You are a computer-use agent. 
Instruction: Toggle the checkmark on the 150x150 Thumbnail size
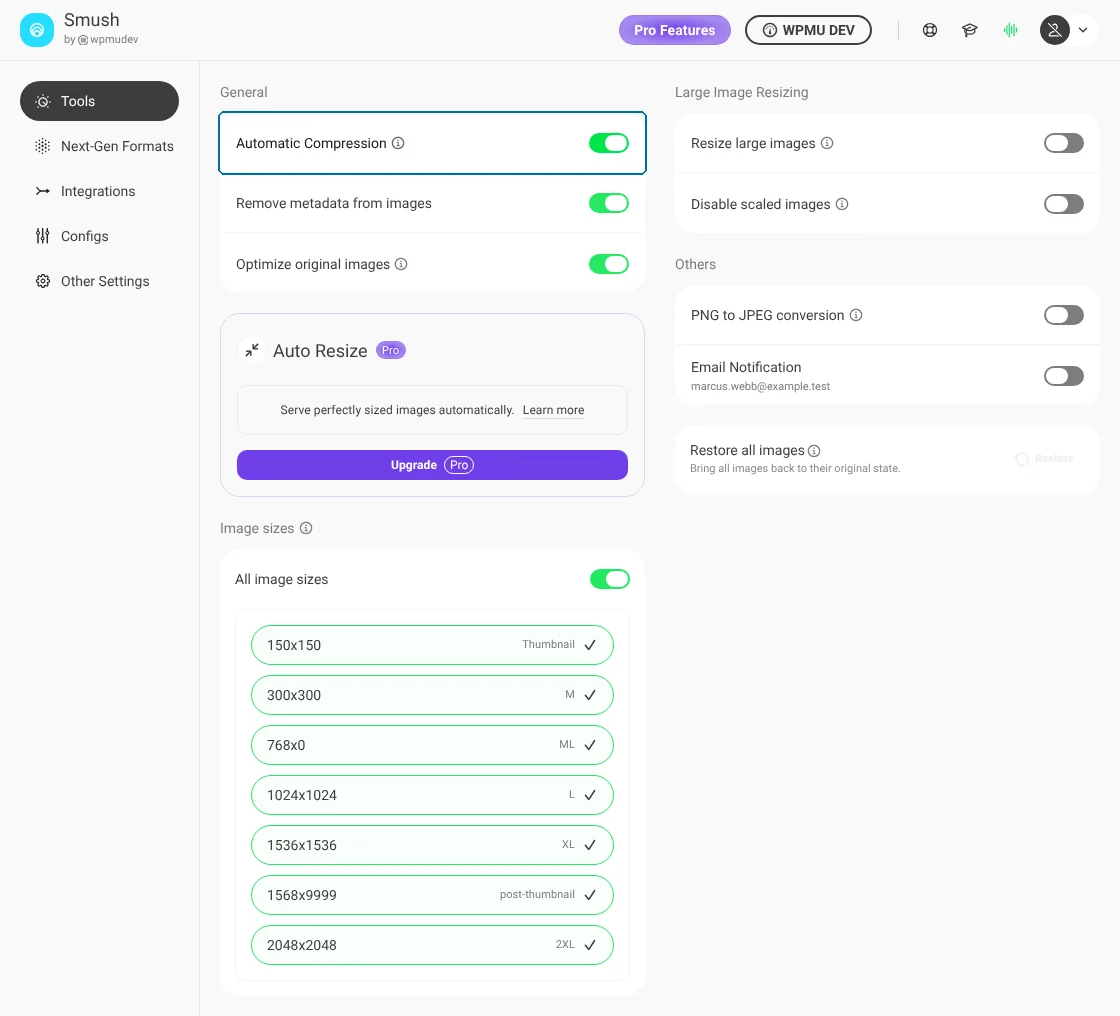pyautogui.click(x=590, y=645)
